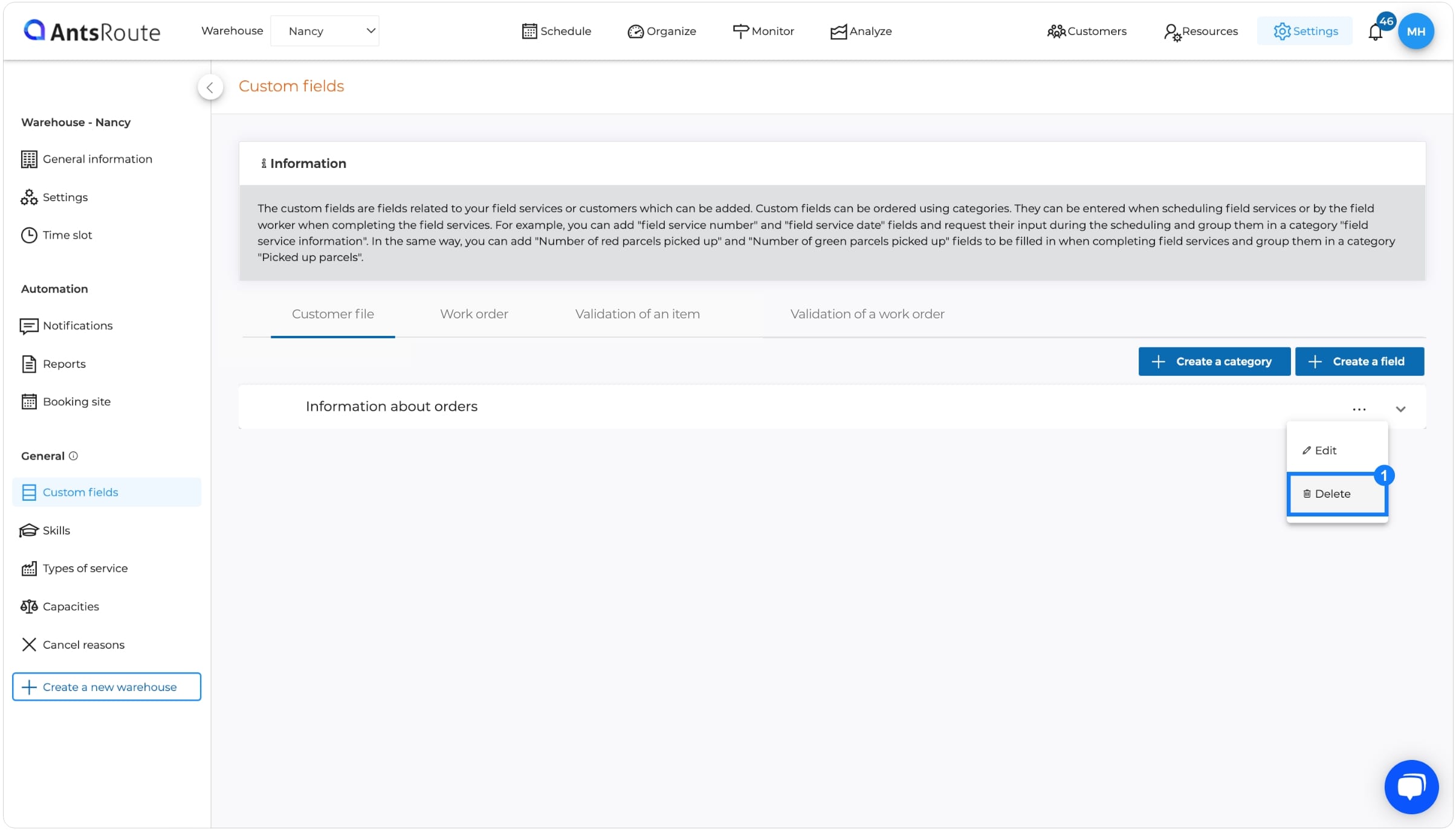Switch to Validation of a work order tab
This screenshot has width=1456, height=830.
click(867, 314)
